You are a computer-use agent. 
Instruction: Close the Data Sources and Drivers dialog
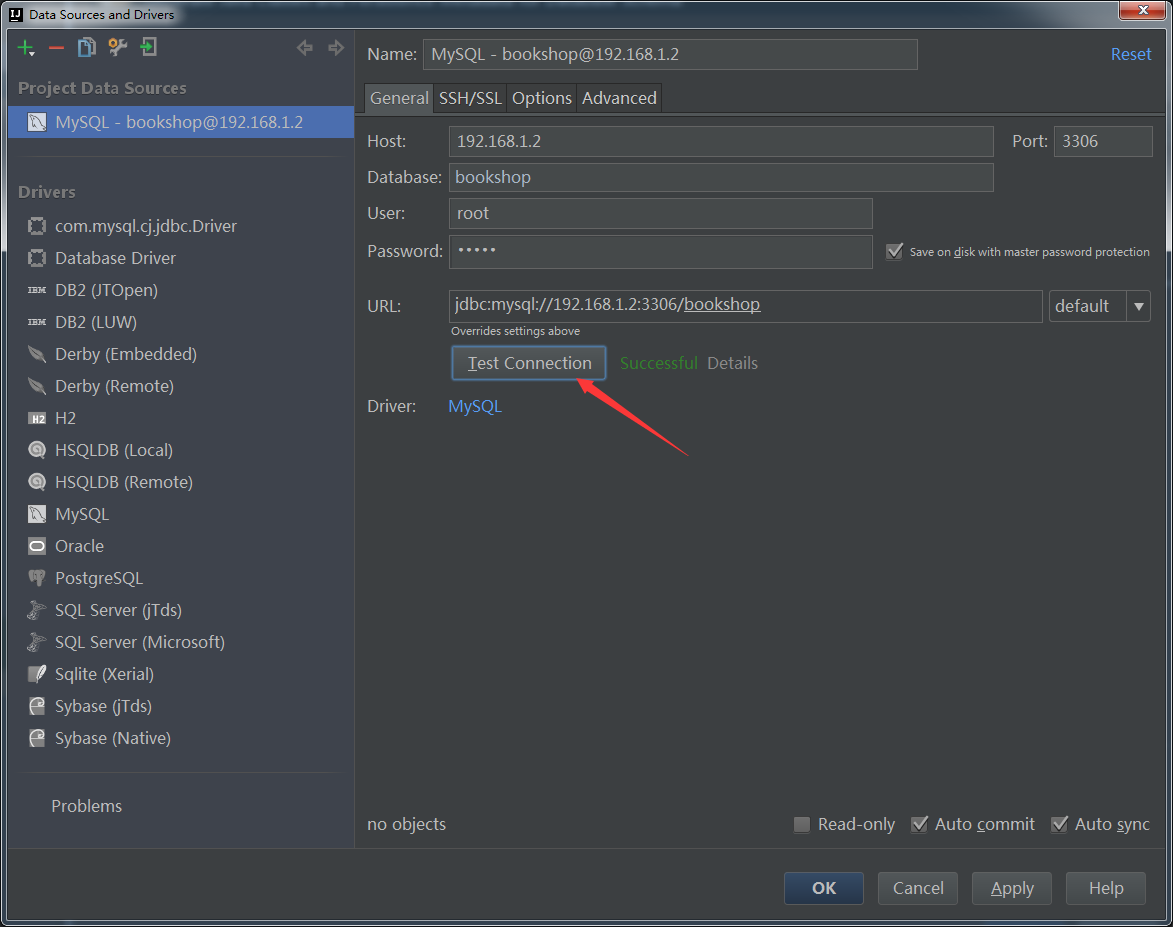1142,10
